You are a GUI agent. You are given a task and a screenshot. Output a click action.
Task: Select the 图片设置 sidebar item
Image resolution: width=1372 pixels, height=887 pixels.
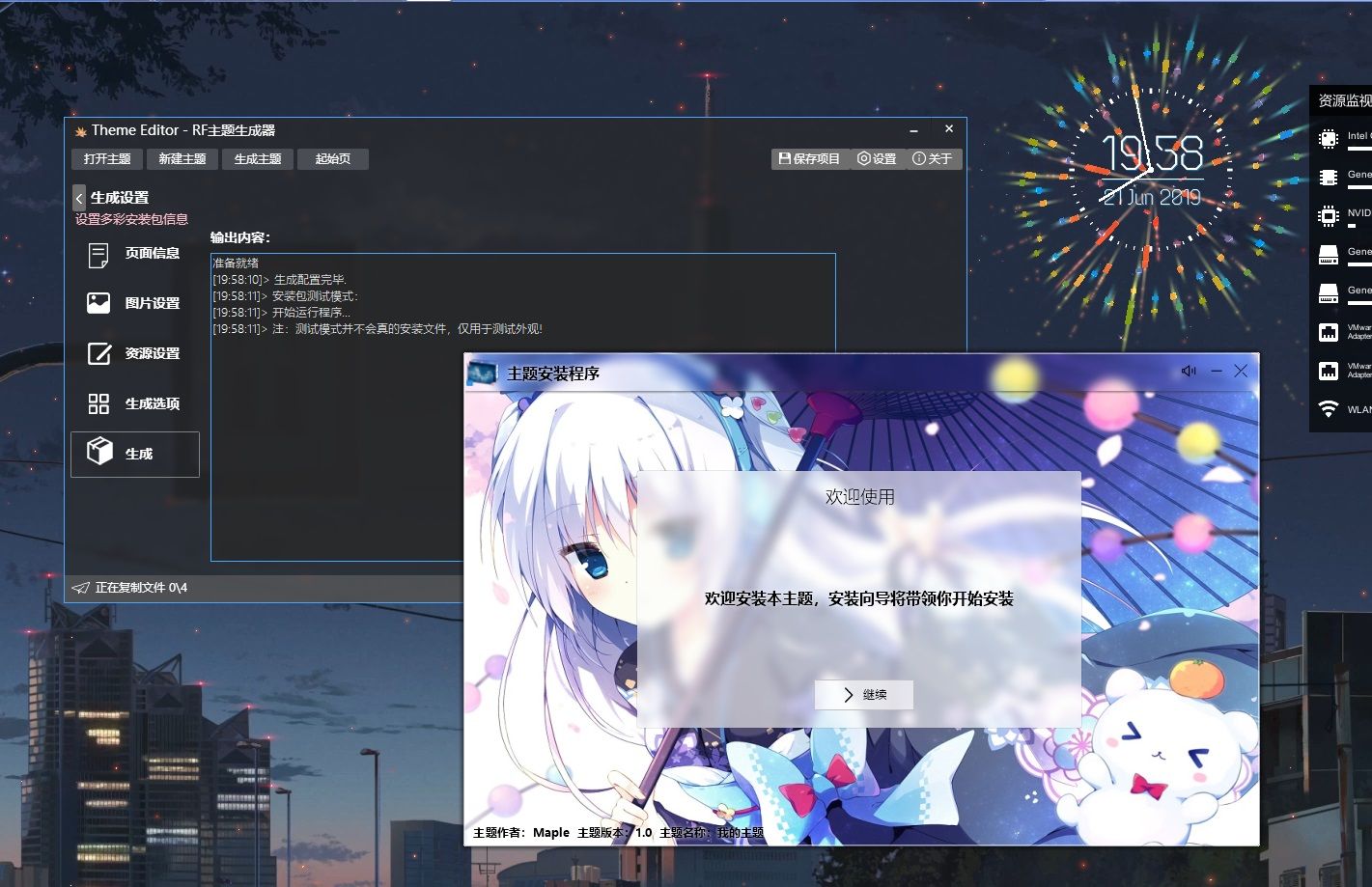click(135, 304)
